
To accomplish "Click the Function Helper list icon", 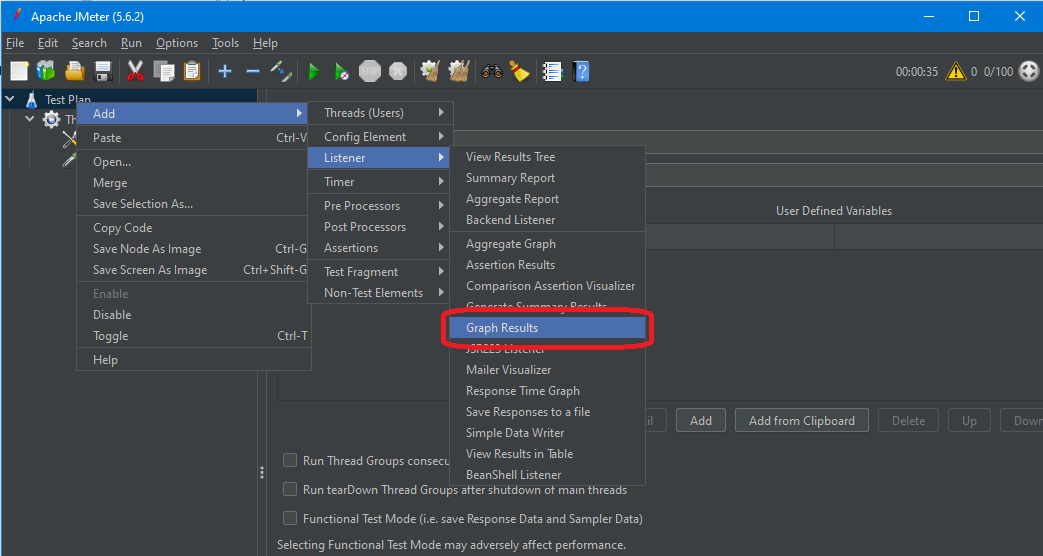I will [x=552, y=71].
